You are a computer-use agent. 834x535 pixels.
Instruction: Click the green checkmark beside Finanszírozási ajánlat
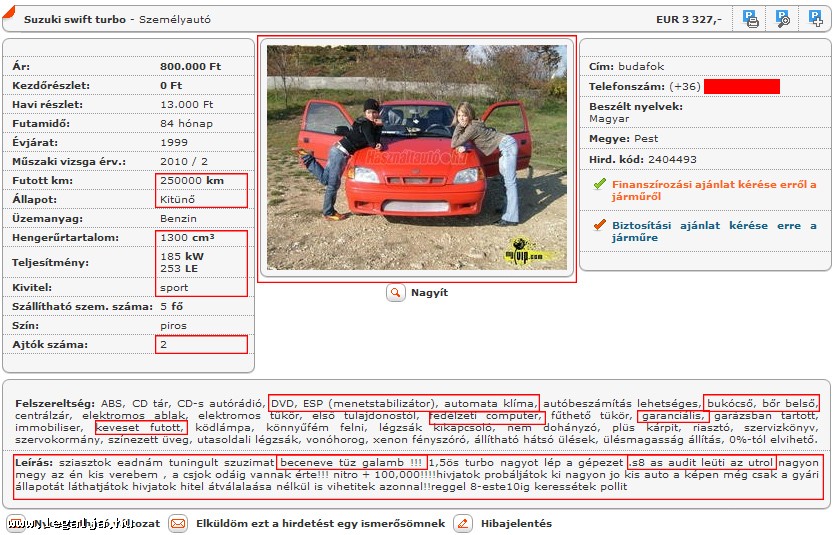tap(599, 184)
